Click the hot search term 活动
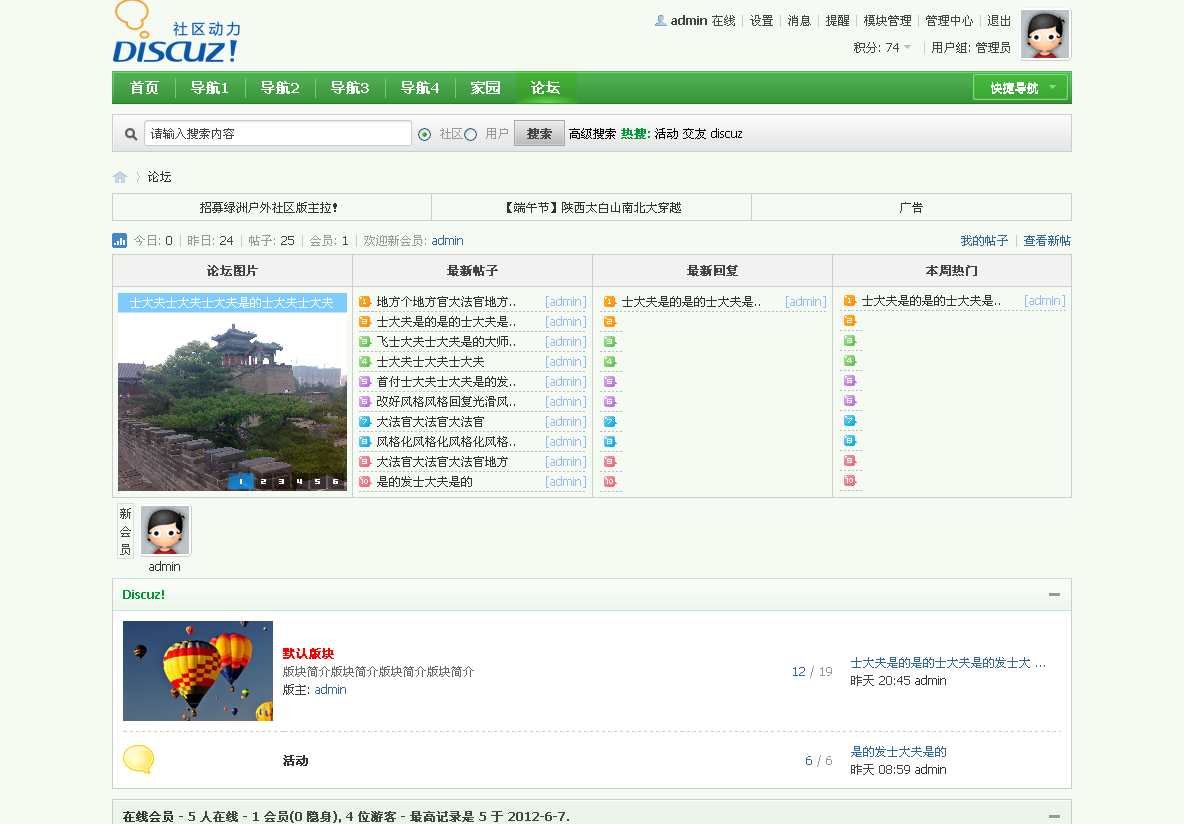Screen dimensions: 1184x824 [666, 134]
